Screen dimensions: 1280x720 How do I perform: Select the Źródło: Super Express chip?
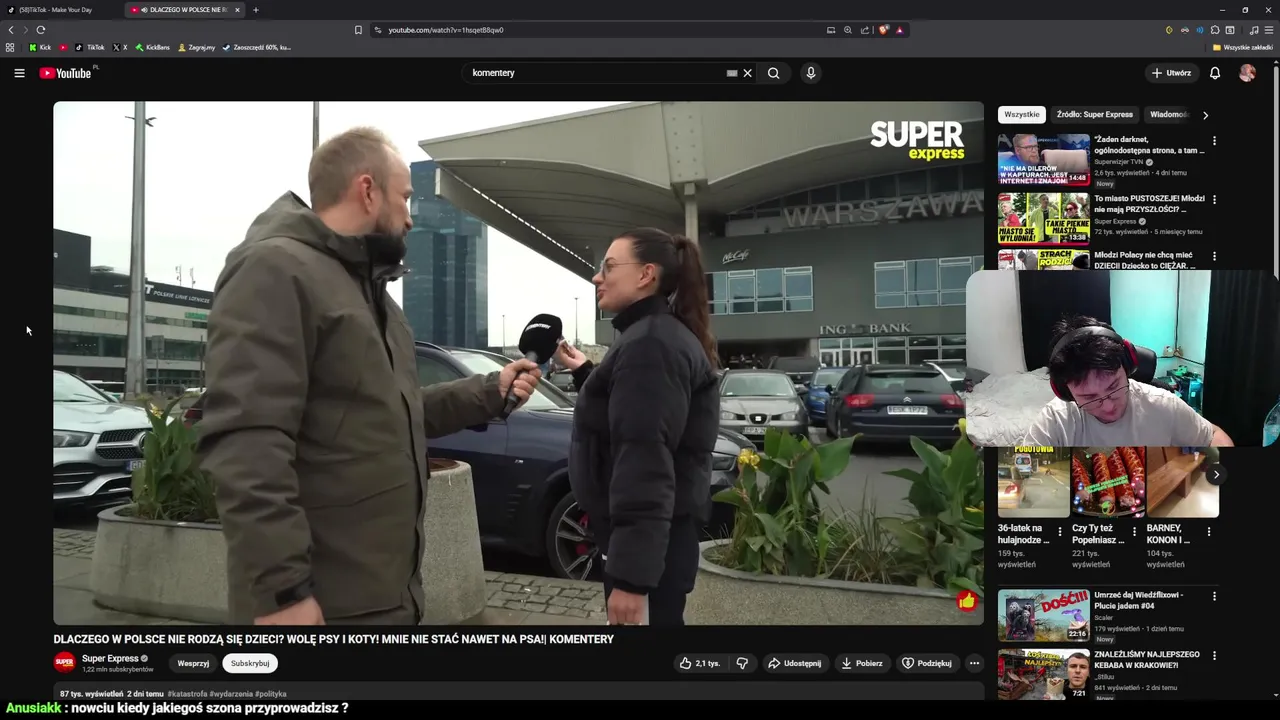(1095, 114)
